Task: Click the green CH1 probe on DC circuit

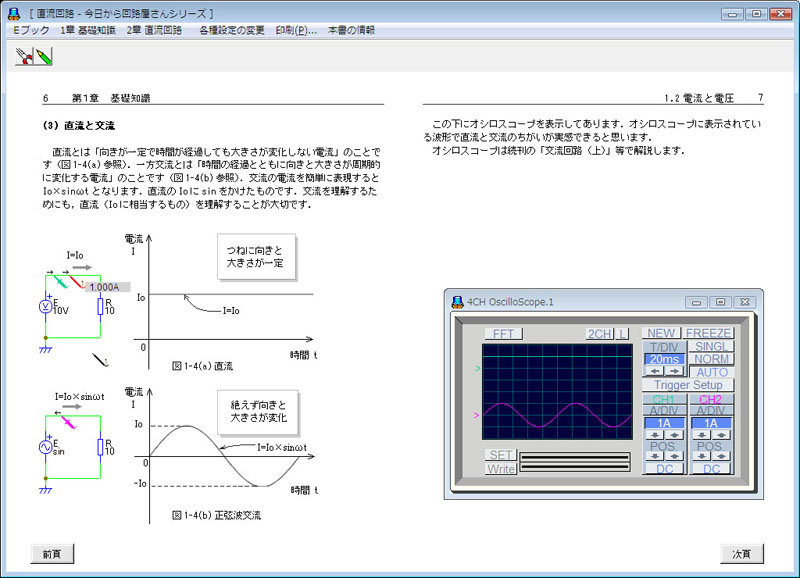Action: 61,281
